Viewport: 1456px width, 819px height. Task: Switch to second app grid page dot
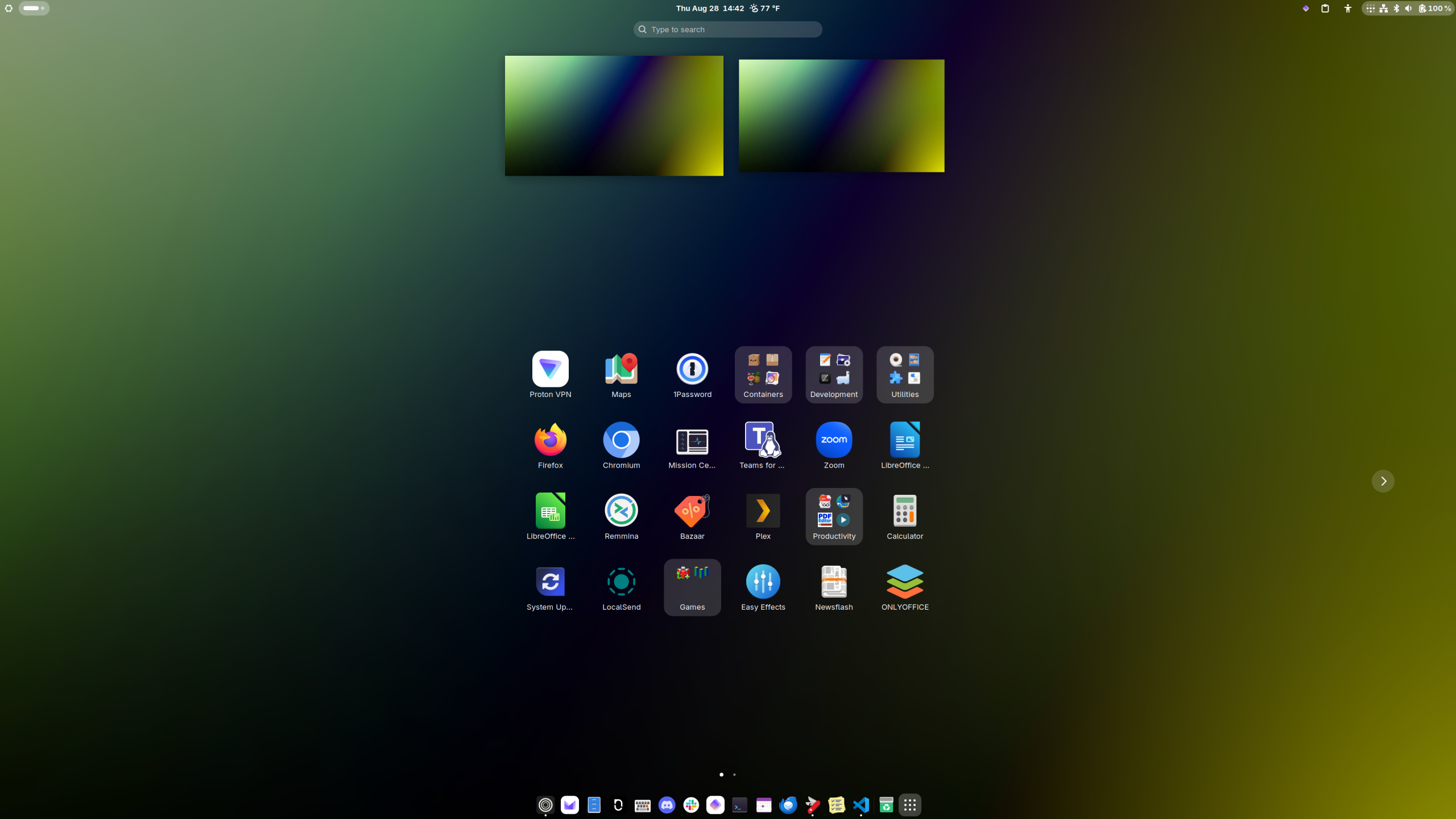[x=734, y=775]
